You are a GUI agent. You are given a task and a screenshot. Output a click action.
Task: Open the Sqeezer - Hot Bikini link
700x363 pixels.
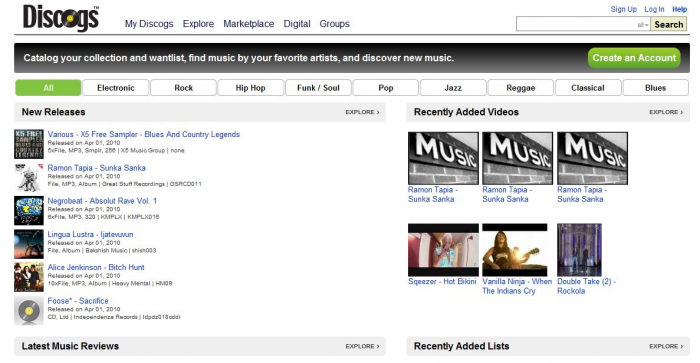click(442, 282)
